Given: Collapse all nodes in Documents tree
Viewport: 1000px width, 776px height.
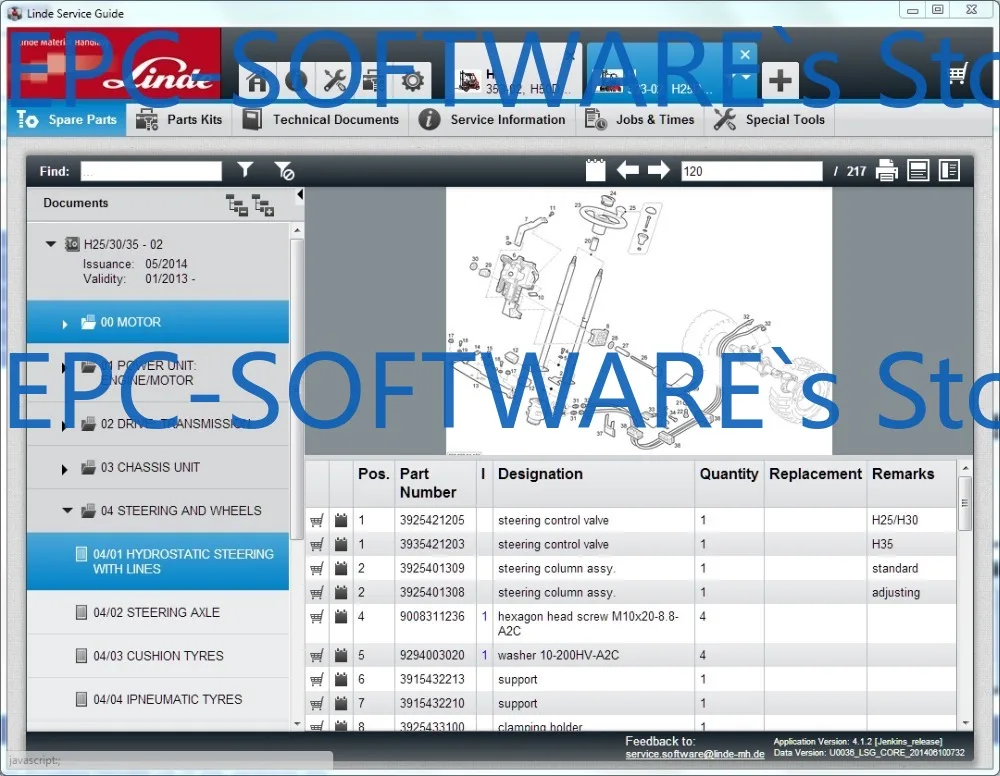Looking at the screenshot, I should [237, 205].
